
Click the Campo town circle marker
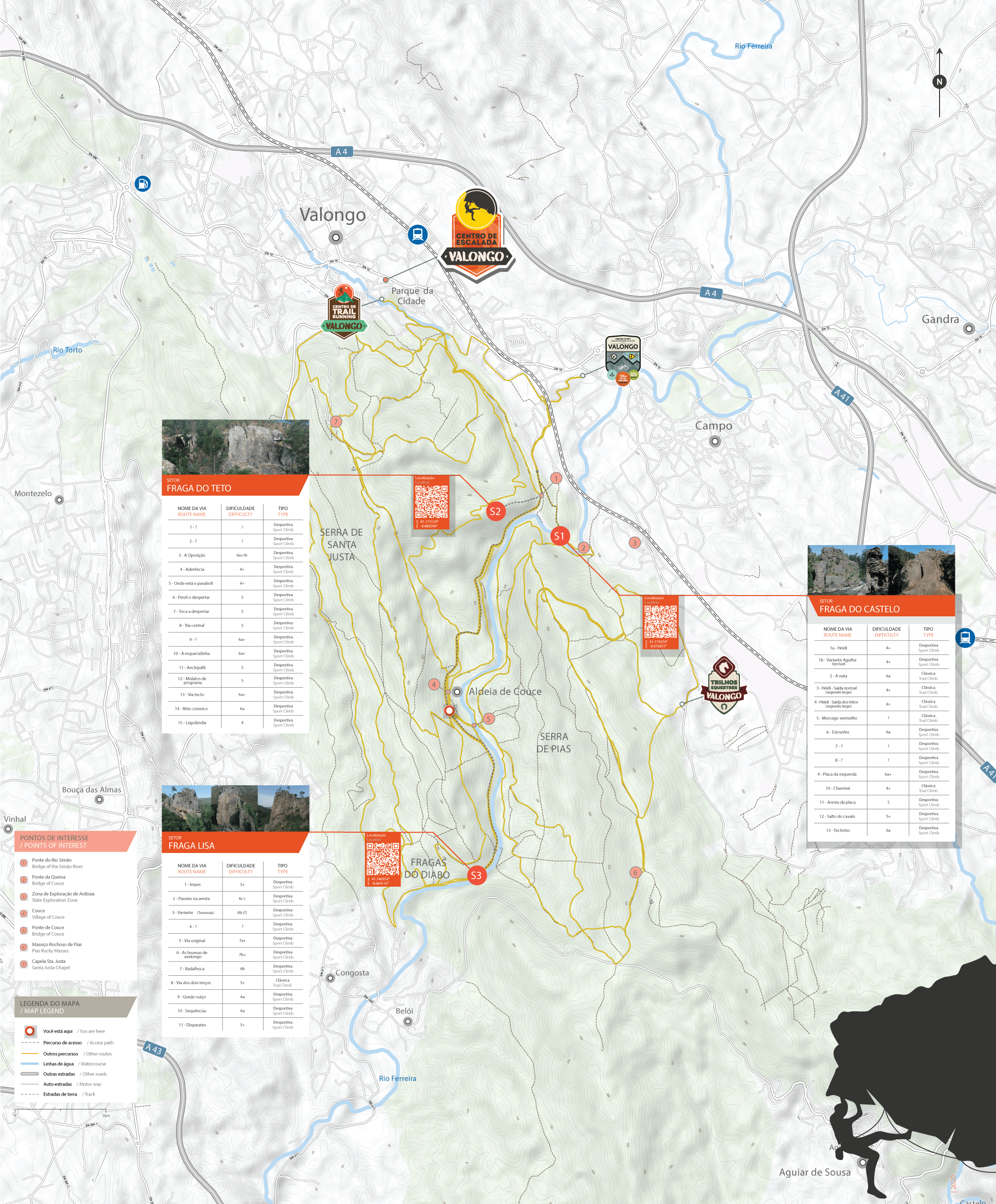click(715, 441)
